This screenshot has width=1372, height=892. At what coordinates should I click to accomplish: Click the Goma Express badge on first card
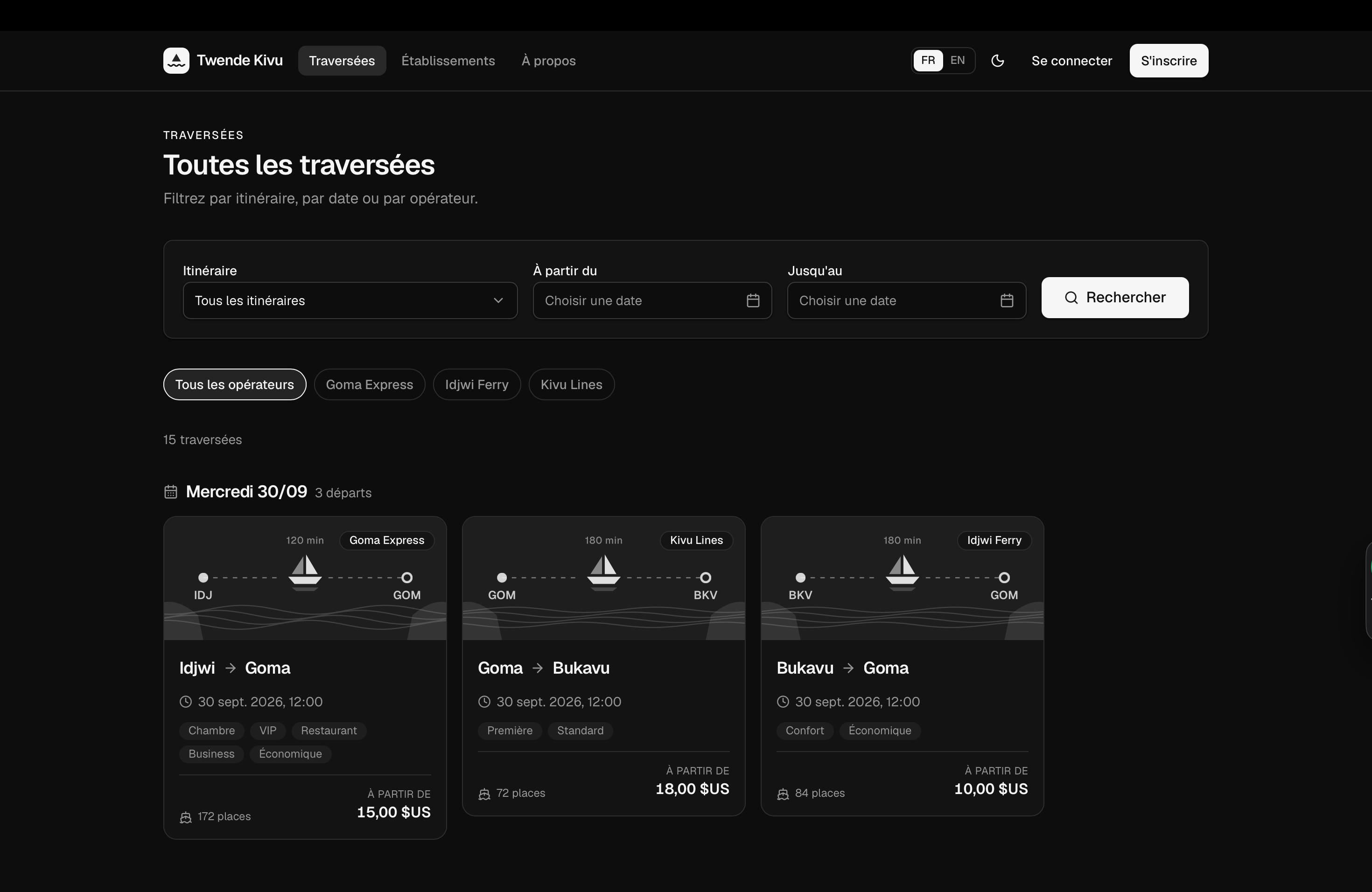point(387,541)
